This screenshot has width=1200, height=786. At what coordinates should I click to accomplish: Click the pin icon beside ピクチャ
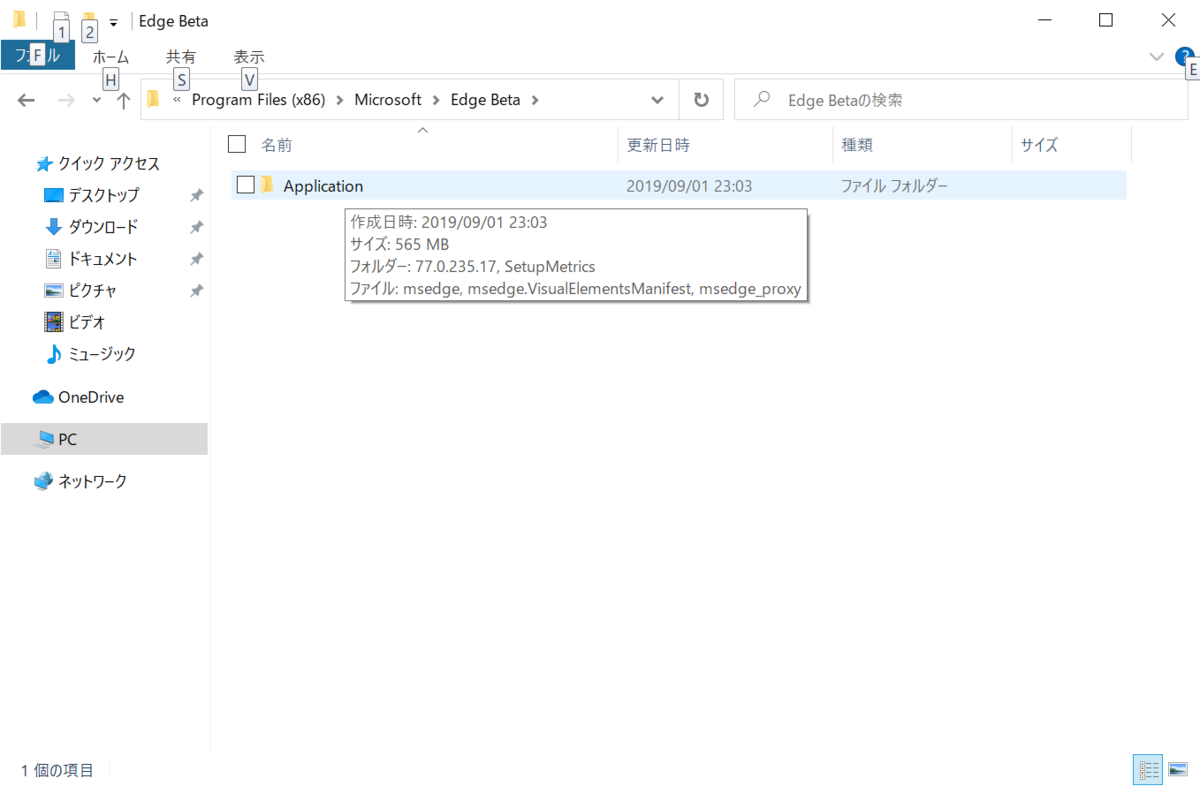(x=197, y=291)
